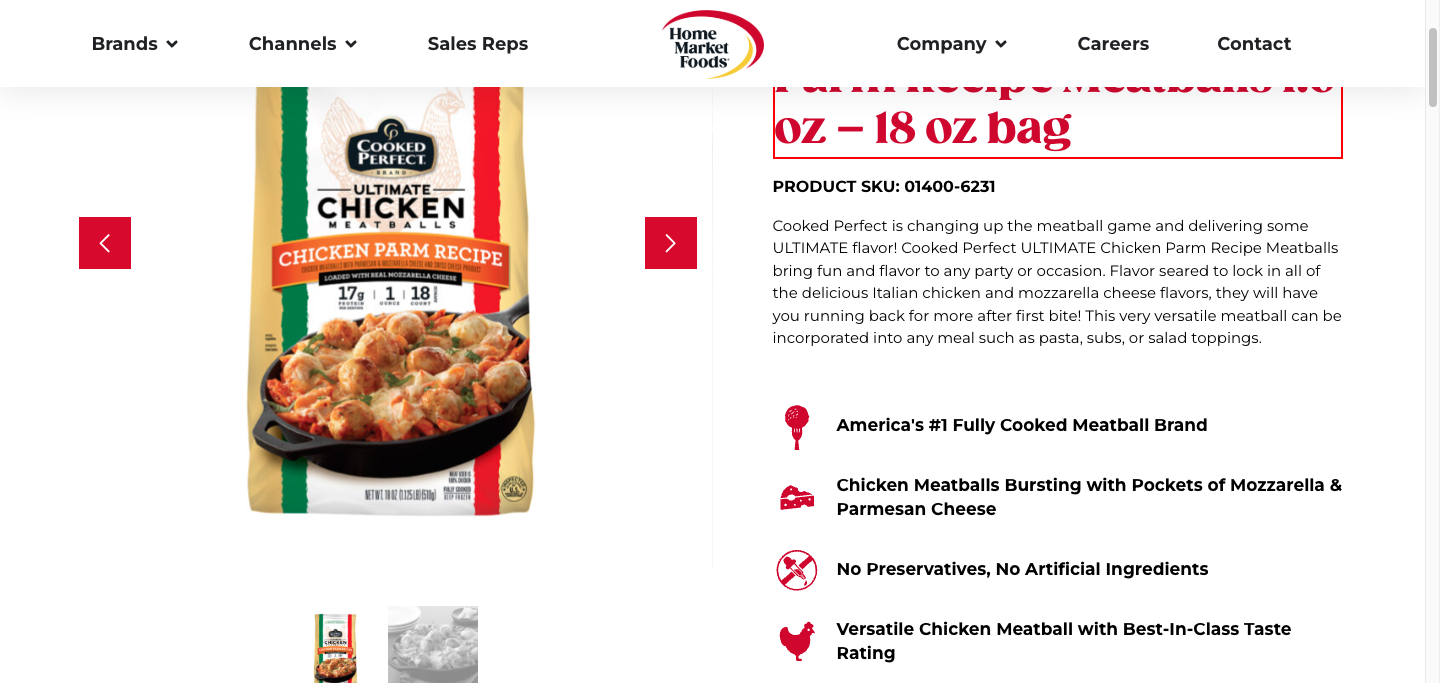1440x683 pixels.
Task: Go to the Careers page
Action: click(1113, 44)
